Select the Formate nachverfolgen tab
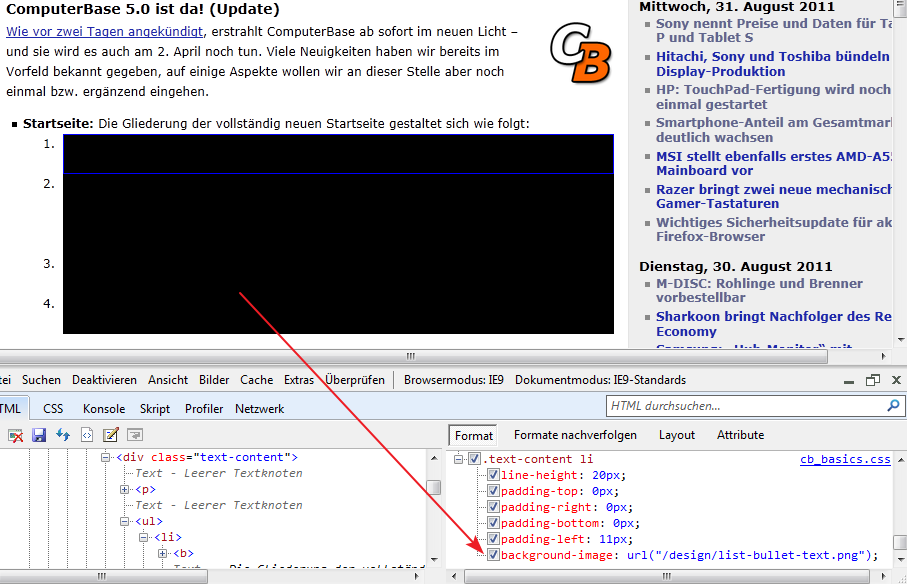The height and width of the screenshot is (584, 907). click(575, 435)
